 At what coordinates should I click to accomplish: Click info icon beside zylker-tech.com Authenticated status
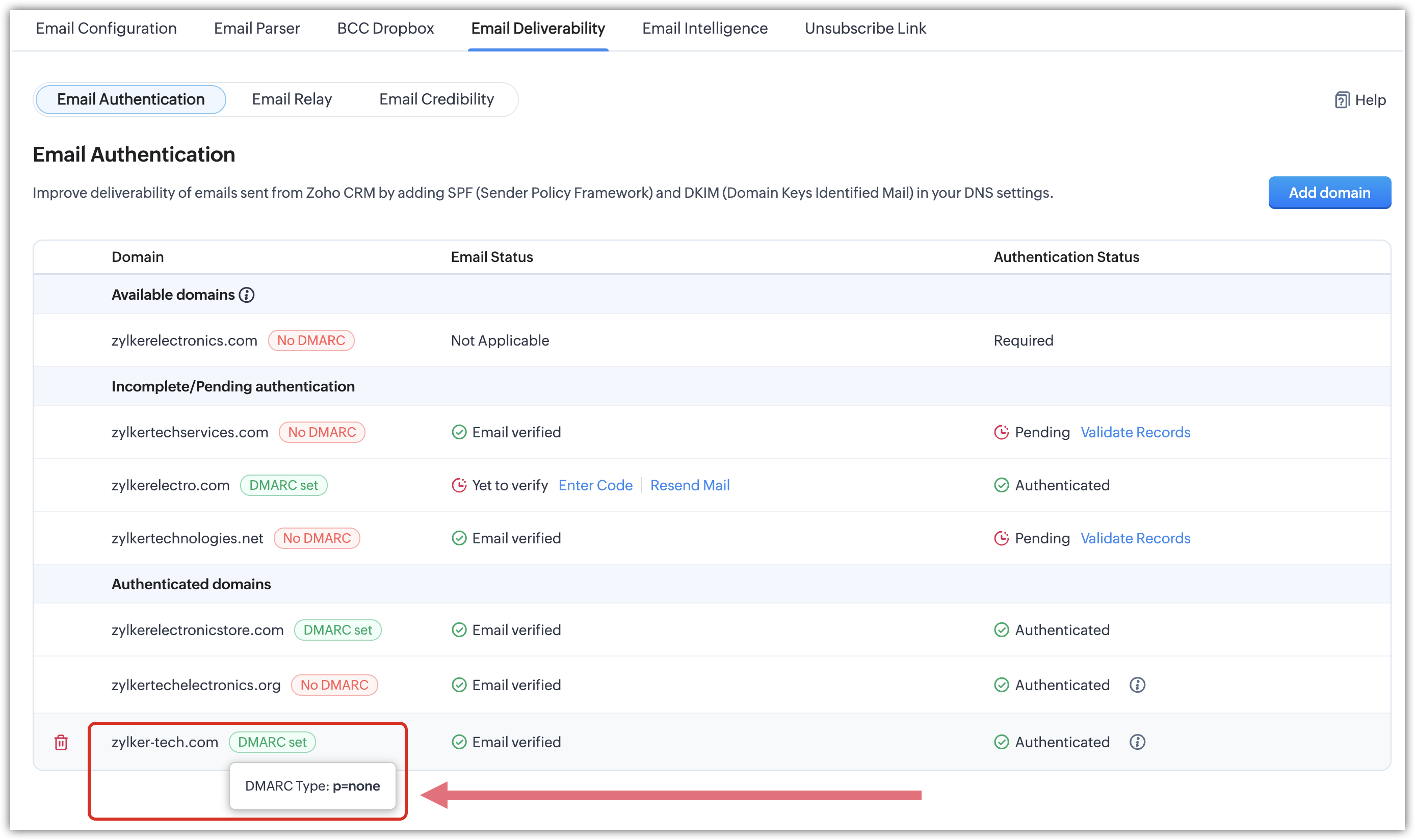pos(1137,742)
